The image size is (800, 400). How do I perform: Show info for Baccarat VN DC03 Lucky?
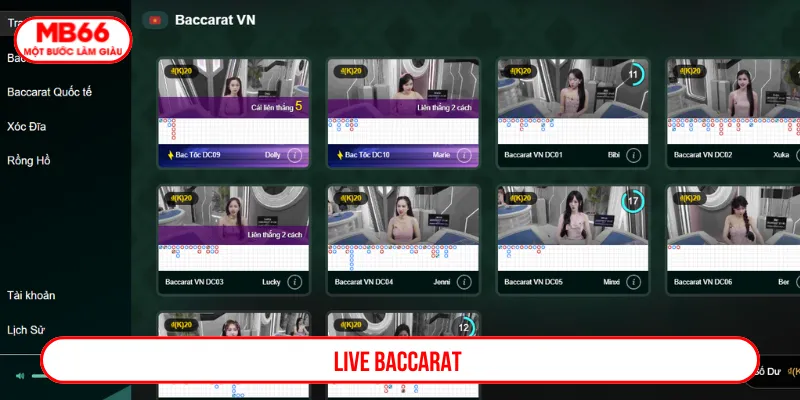point(294,282)
